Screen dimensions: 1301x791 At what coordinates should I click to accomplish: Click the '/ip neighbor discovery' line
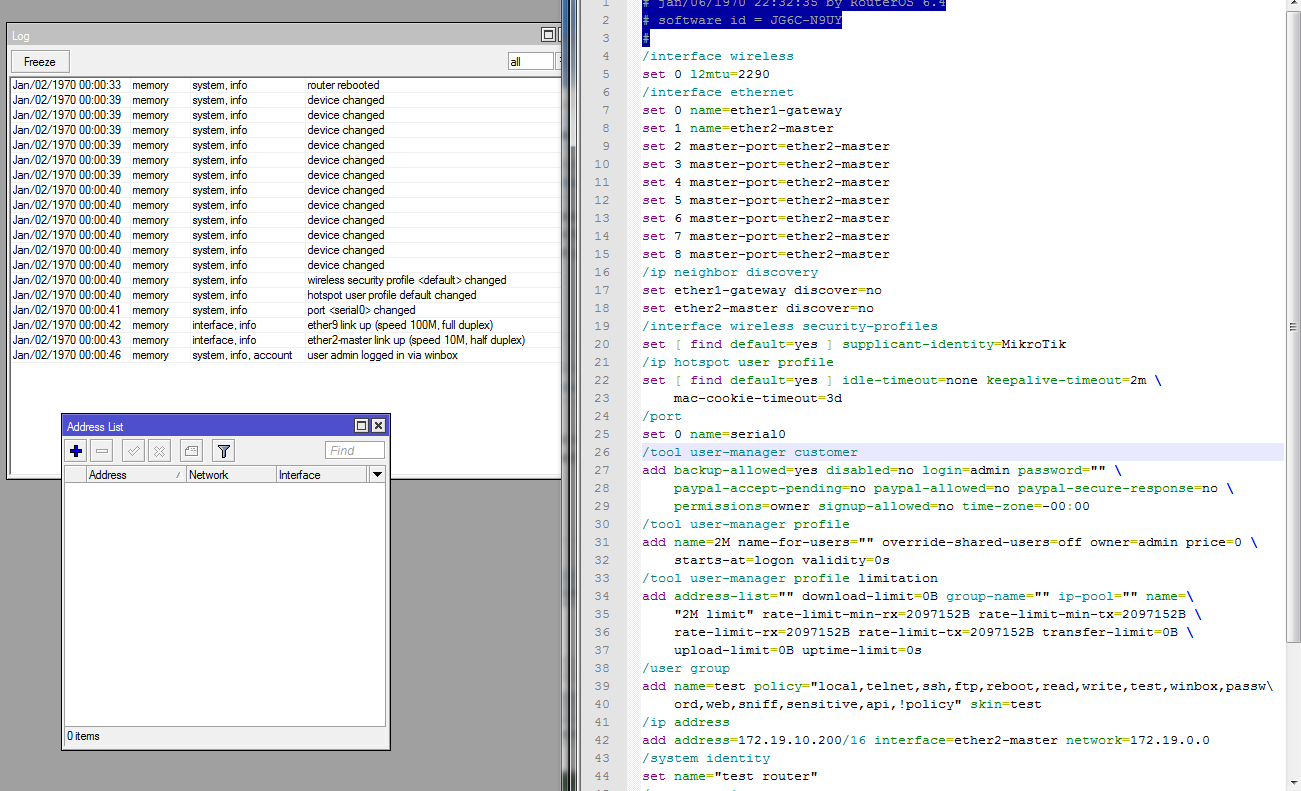[x=730, y=272]
